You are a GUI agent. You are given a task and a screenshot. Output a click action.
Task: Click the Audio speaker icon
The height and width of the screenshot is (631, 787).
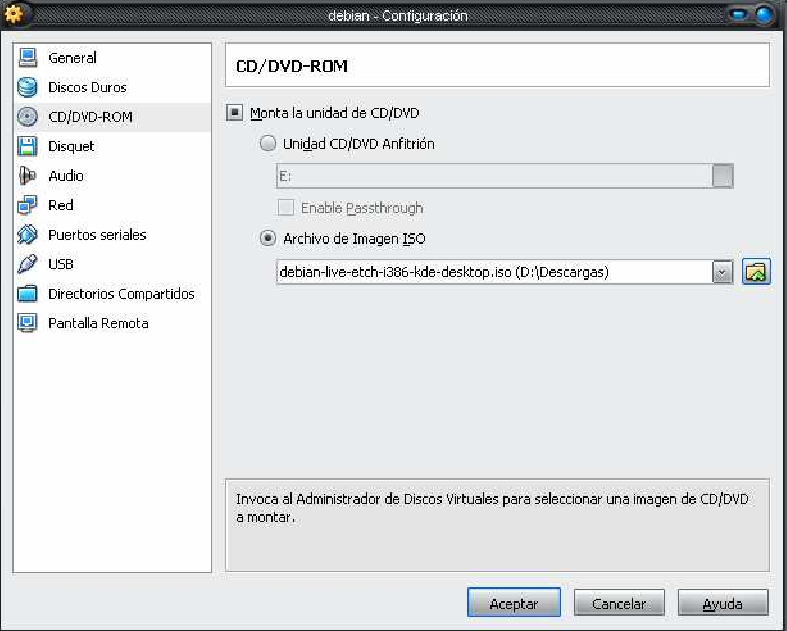(28, 176)
